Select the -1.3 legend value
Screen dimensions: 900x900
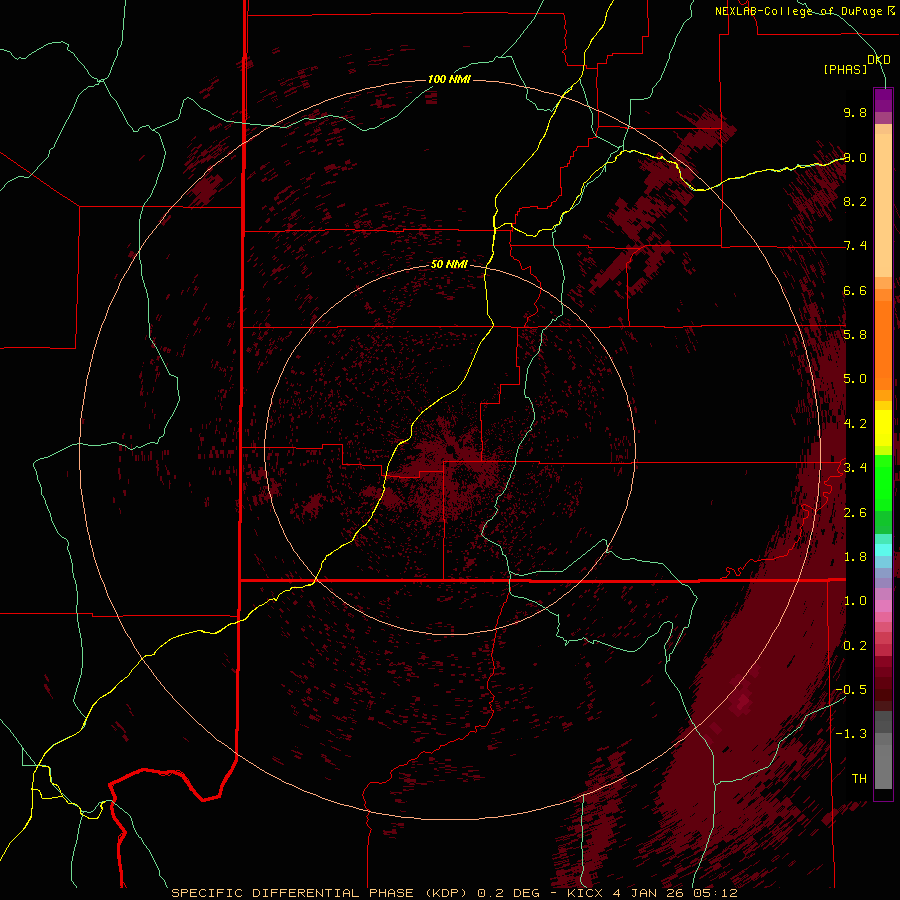pos(851,734)
